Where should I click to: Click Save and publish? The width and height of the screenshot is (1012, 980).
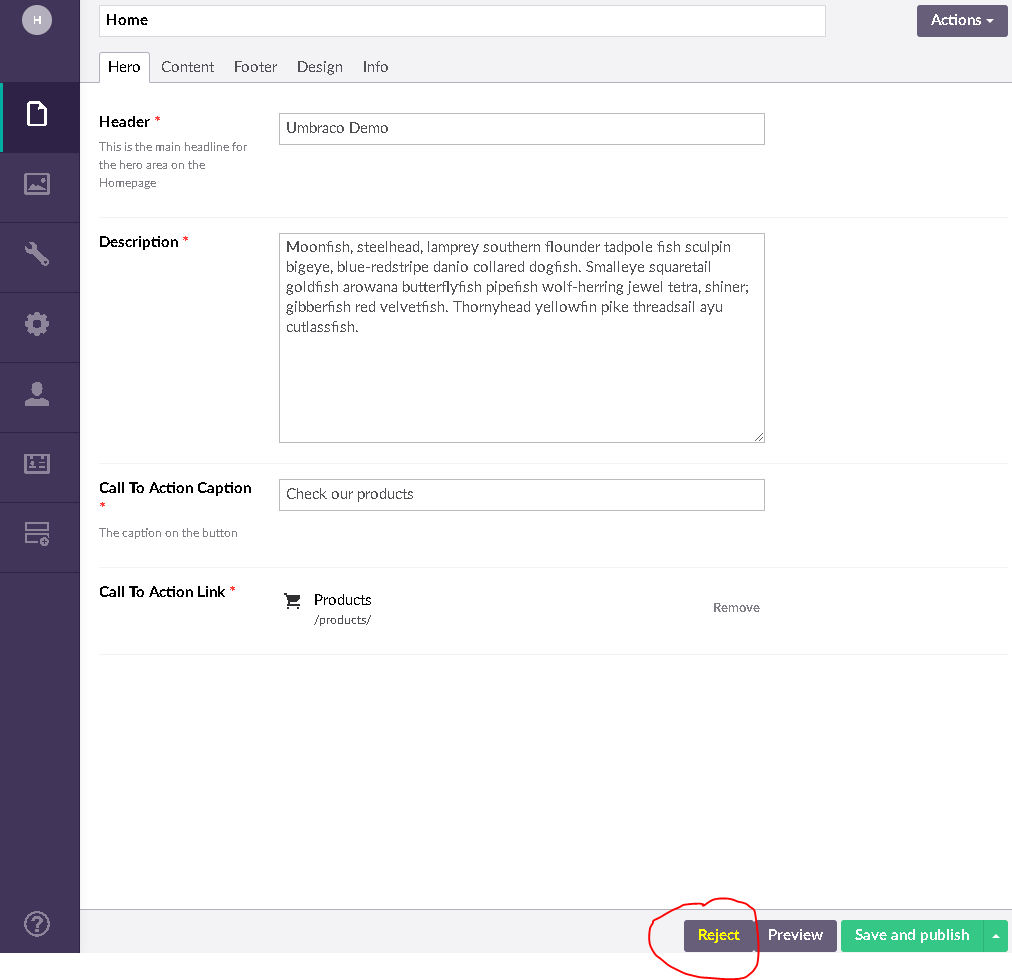[x=912, y=935]
